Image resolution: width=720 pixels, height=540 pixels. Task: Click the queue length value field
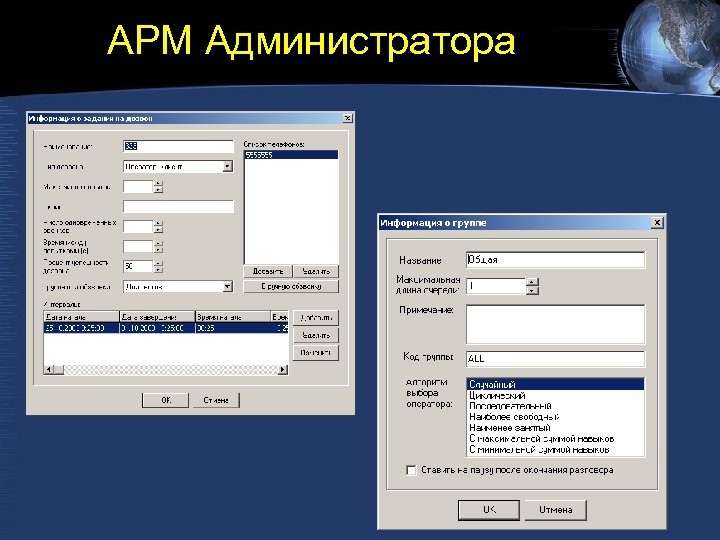click(x=495, y=286)
